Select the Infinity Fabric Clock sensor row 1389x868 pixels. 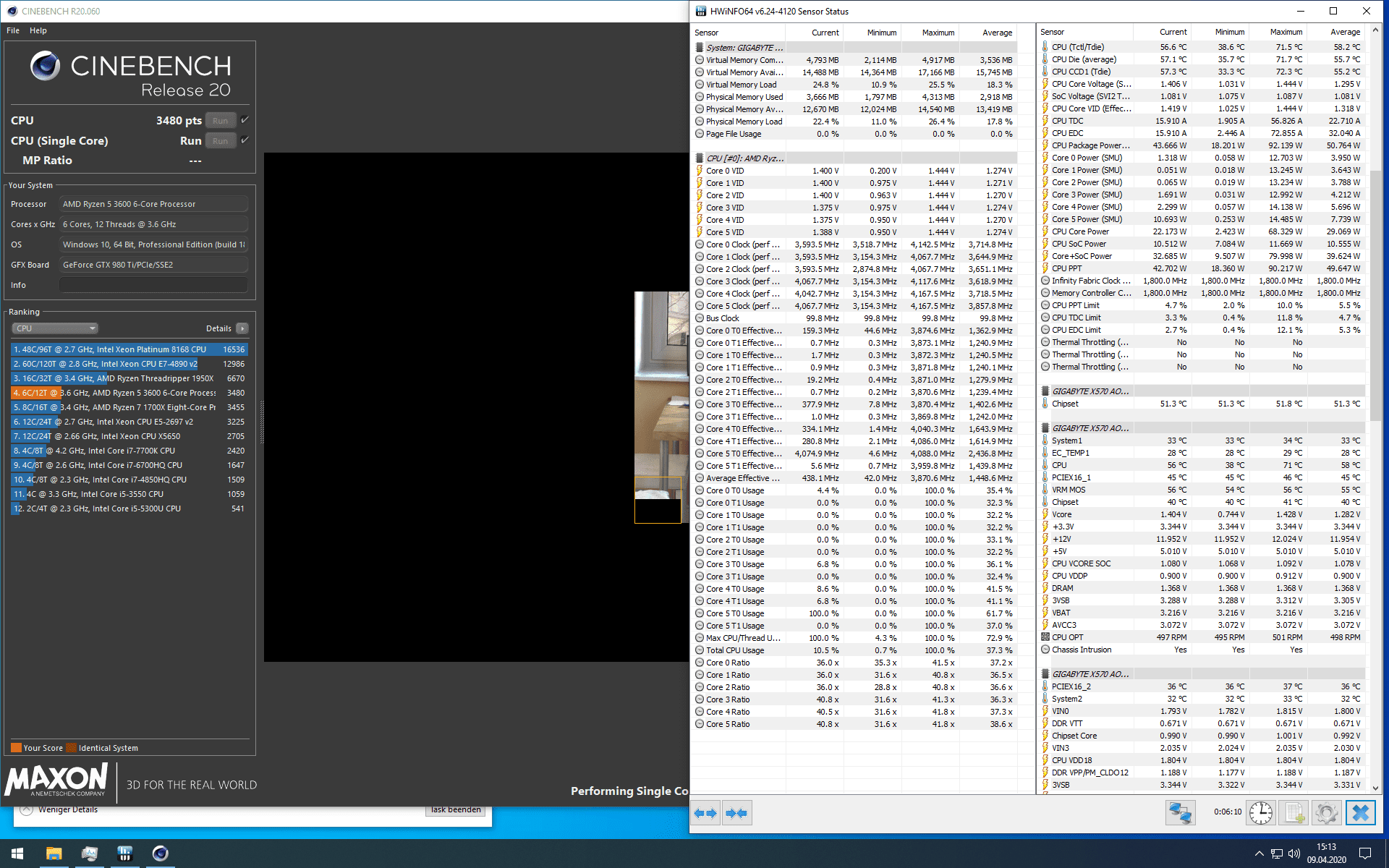(x=1202, y=281)
